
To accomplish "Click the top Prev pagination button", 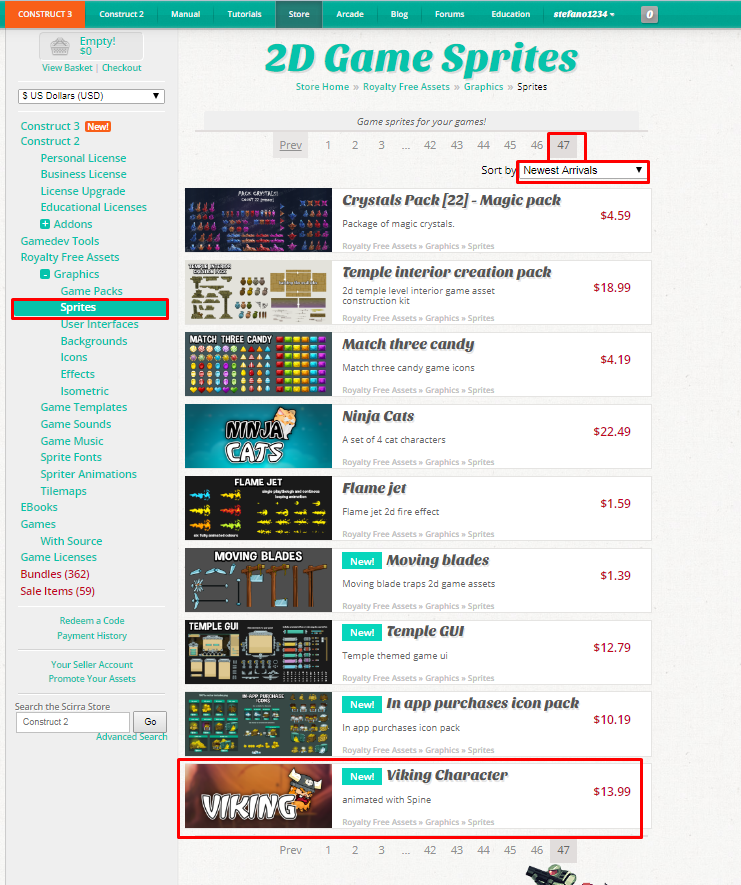I will click(x=291, y=145).
